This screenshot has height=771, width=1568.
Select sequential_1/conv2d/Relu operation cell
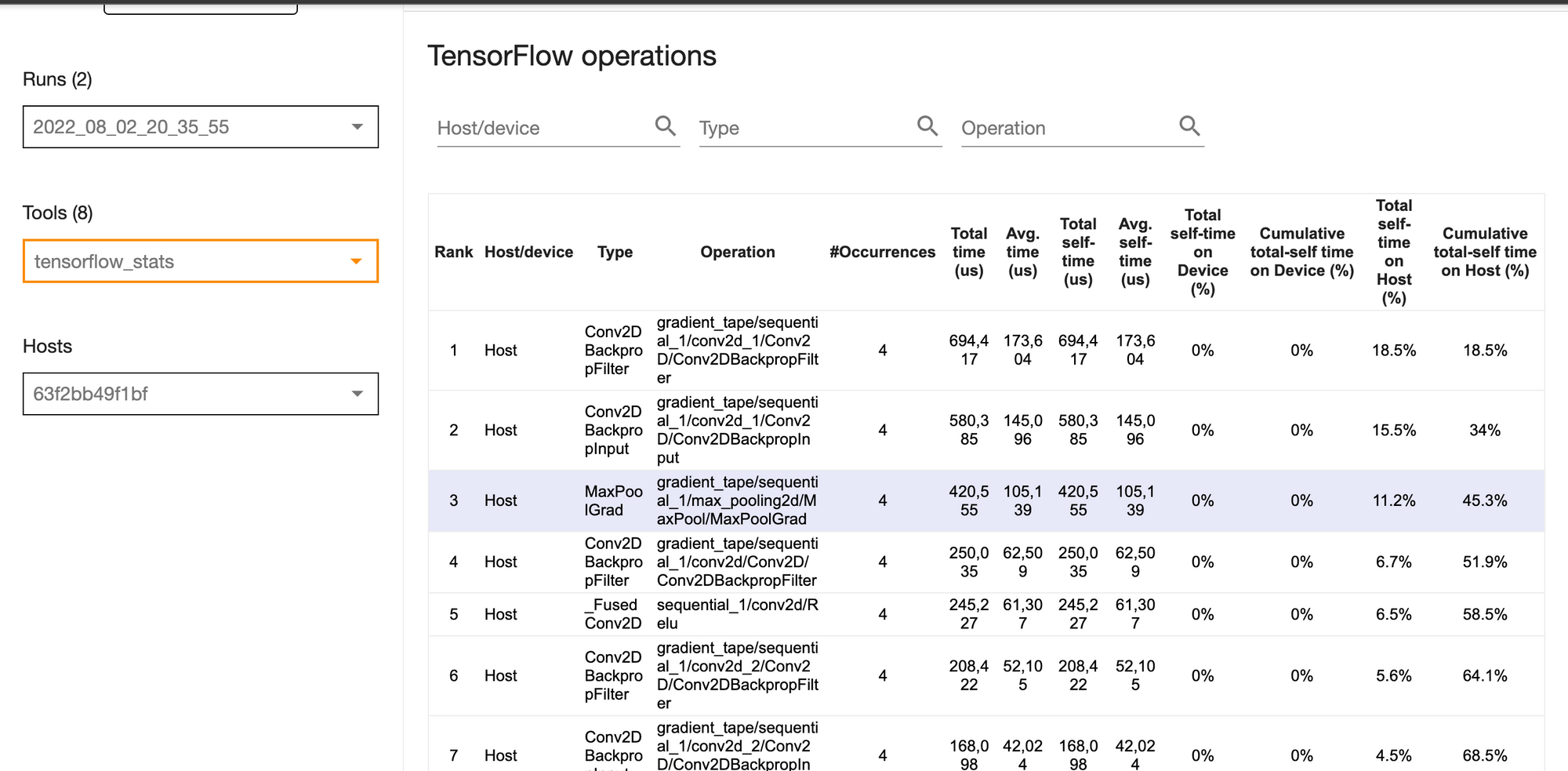click(738, 614)
